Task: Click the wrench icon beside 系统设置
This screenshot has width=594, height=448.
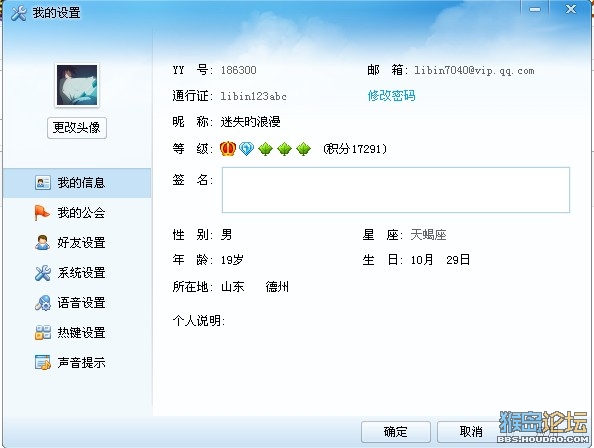Action: pos(42,273)
